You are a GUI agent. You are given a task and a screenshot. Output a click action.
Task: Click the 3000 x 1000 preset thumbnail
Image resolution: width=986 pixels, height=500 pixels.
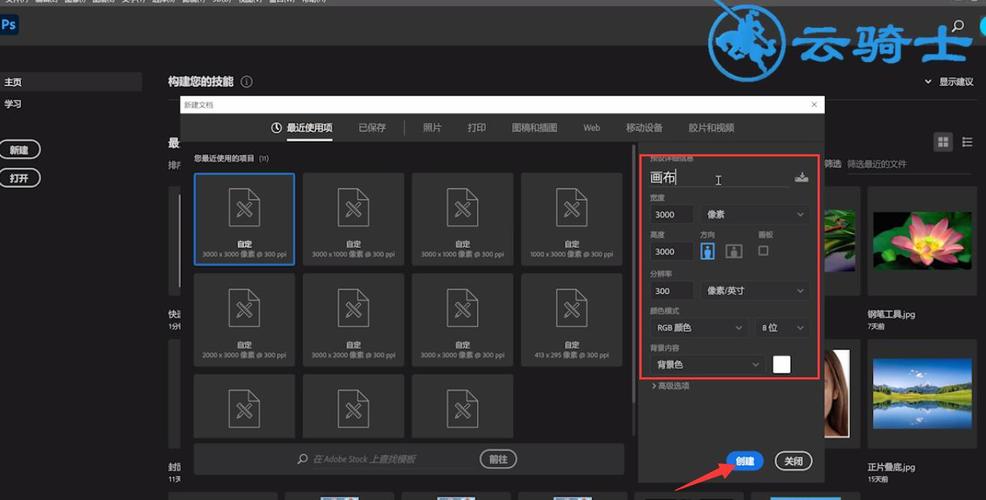click(353, 219)
